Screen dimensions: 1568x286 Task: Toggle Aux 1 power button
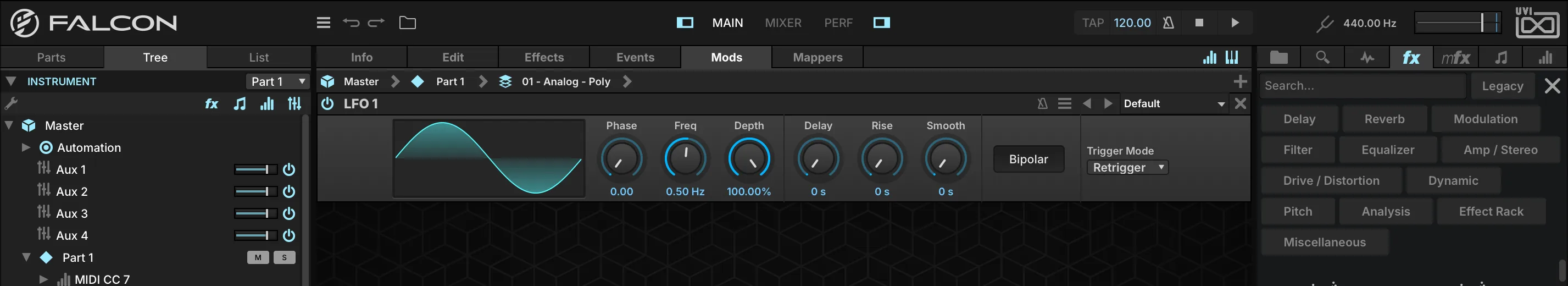(x=289, y=169)
